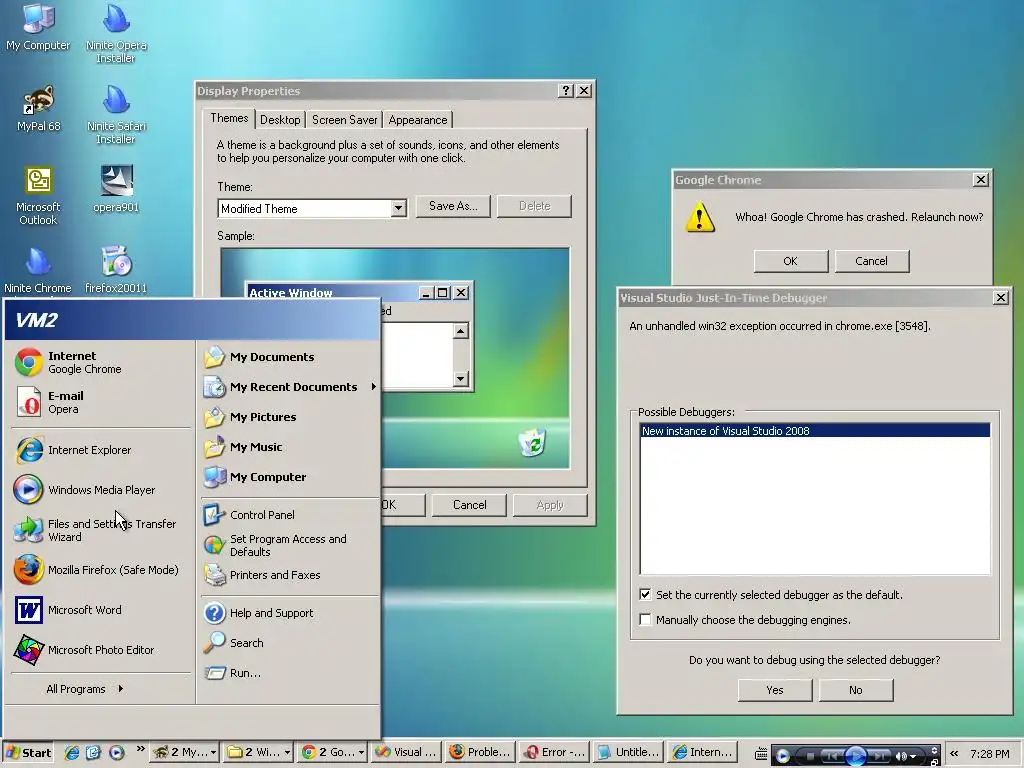Screen dimensions: 1024x768
Task: Open firefox20011 desktop icon
Action: pyautogui.click(x=116, y=270)
